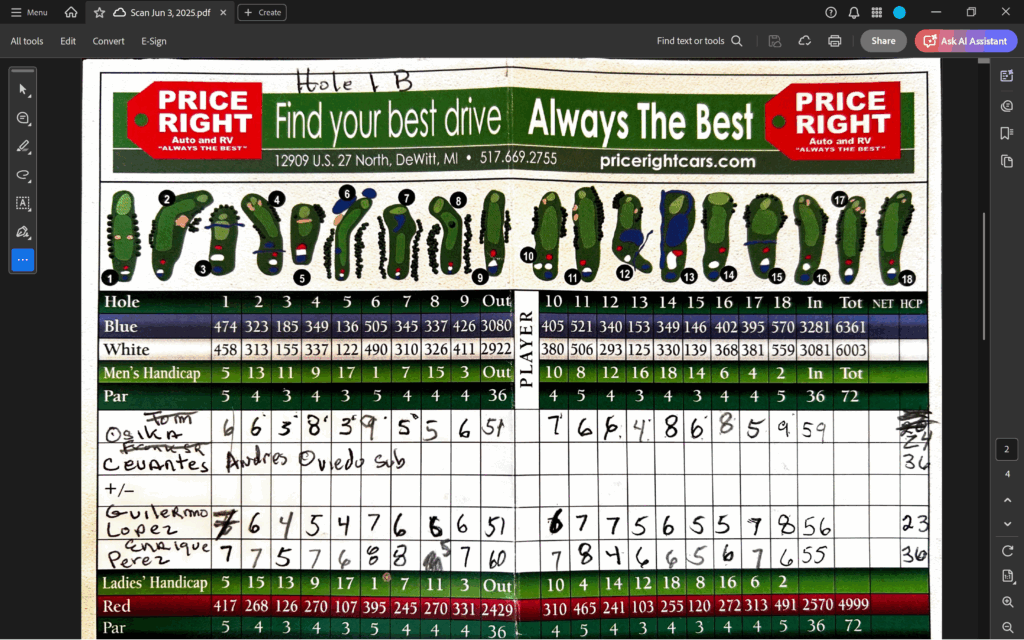1024x640 pixels.
Task: Click the current page number box showing 2
Action: coord(1006,449)
